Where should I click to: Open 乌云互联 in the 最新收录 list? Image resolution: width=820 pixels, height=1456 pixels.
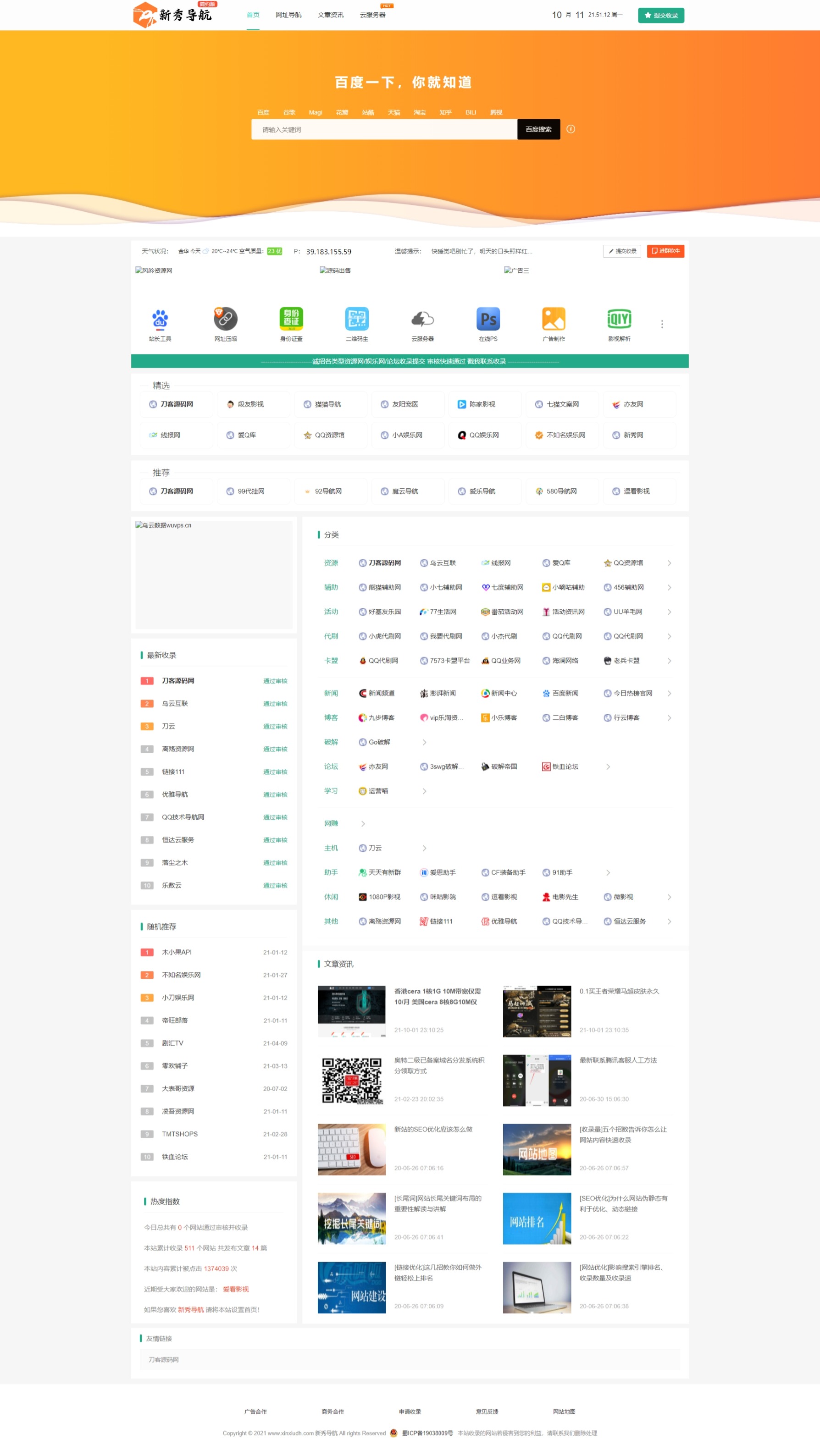[175, 703]
